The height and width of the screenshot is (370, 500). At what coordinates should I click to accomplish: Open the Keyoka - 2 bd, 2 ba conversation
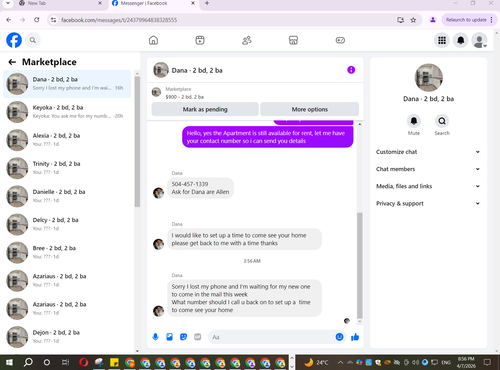[x=67, y=112]
